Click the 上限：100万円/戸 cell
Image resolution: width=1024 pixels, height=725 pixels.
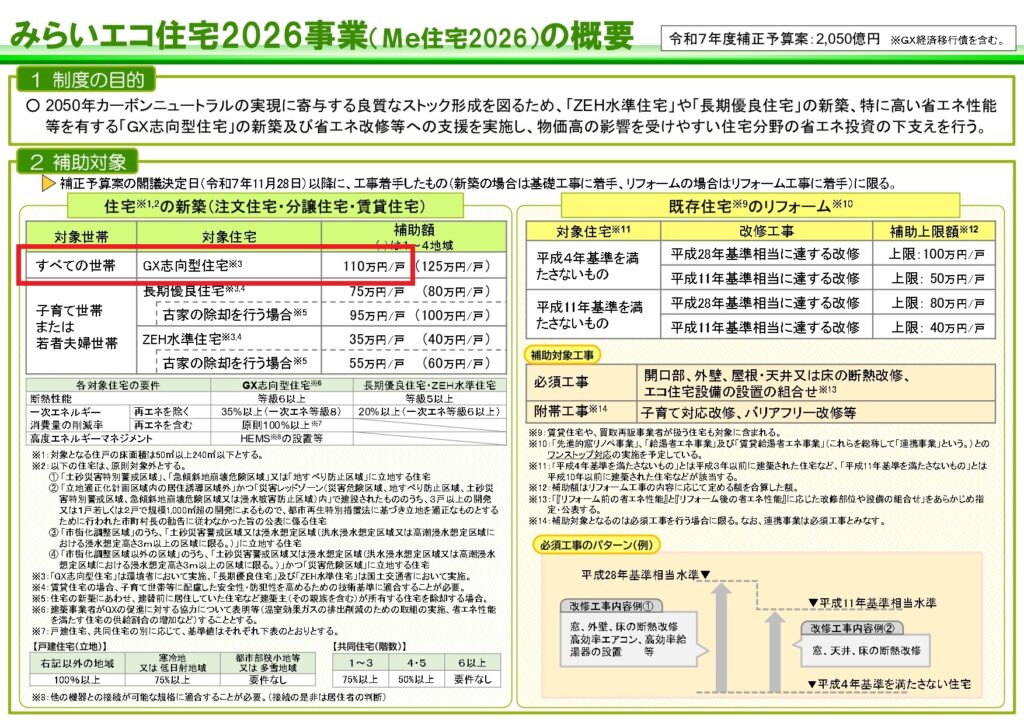click(938, 254)
